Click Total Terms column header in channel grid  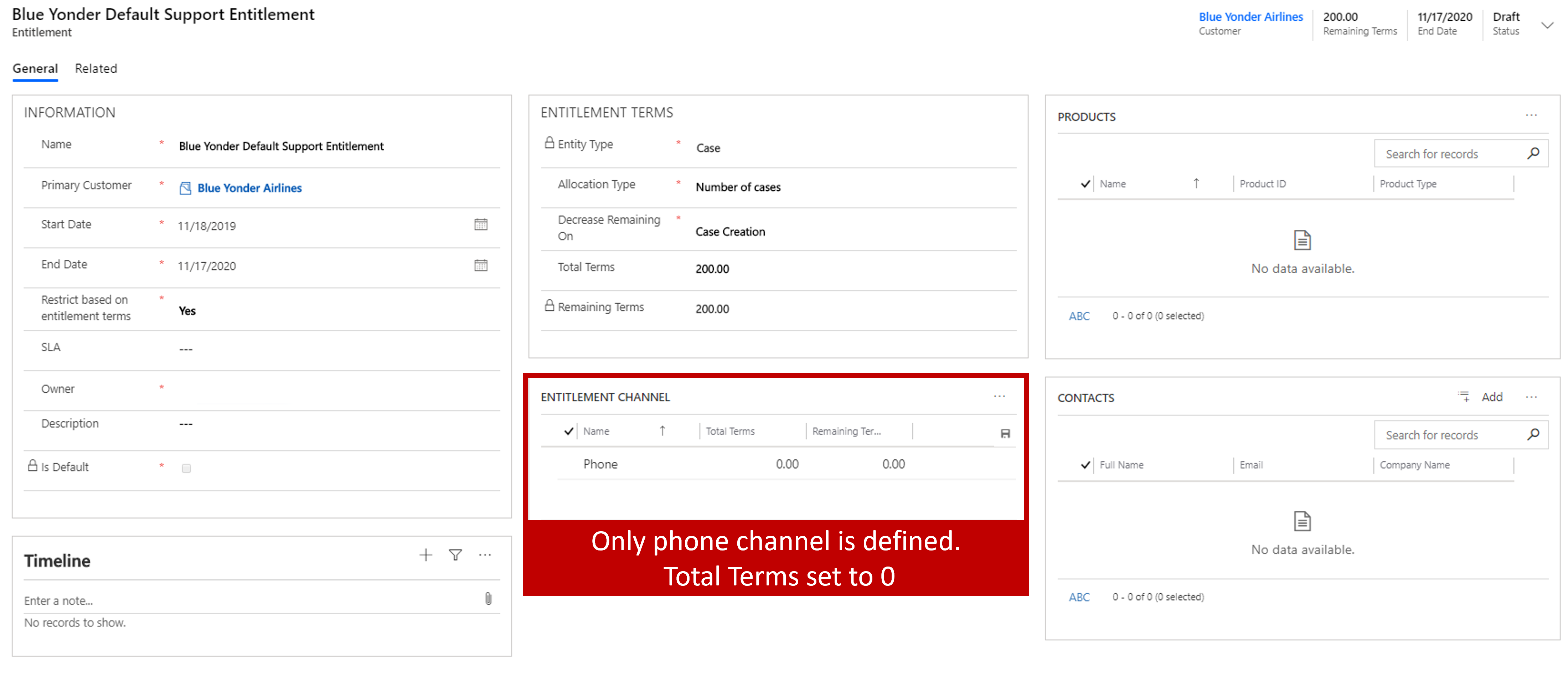pos(730,431)
